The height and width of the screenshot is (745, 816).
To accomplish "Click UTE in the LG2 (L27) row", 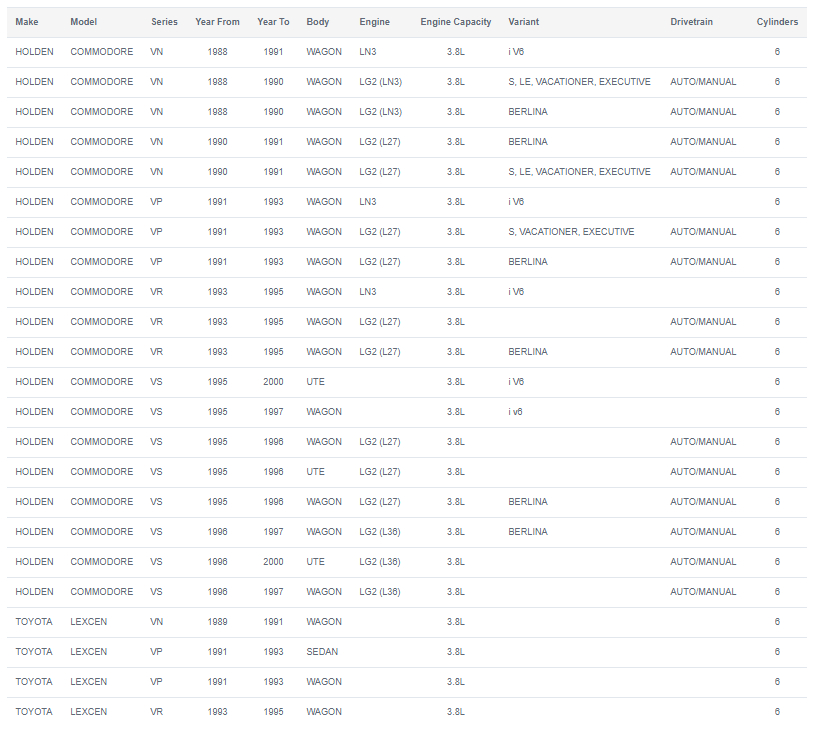I will (x=315, y=472).
